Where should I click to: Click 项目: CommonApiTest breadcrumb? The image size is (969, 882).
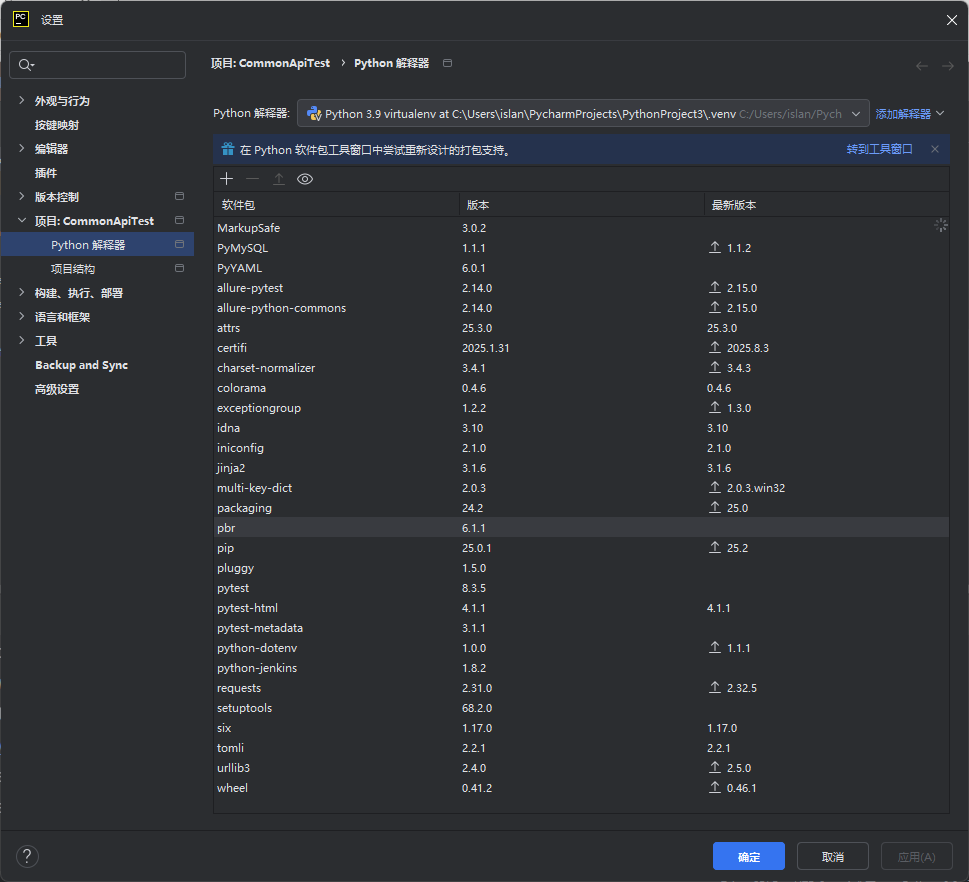270,63
